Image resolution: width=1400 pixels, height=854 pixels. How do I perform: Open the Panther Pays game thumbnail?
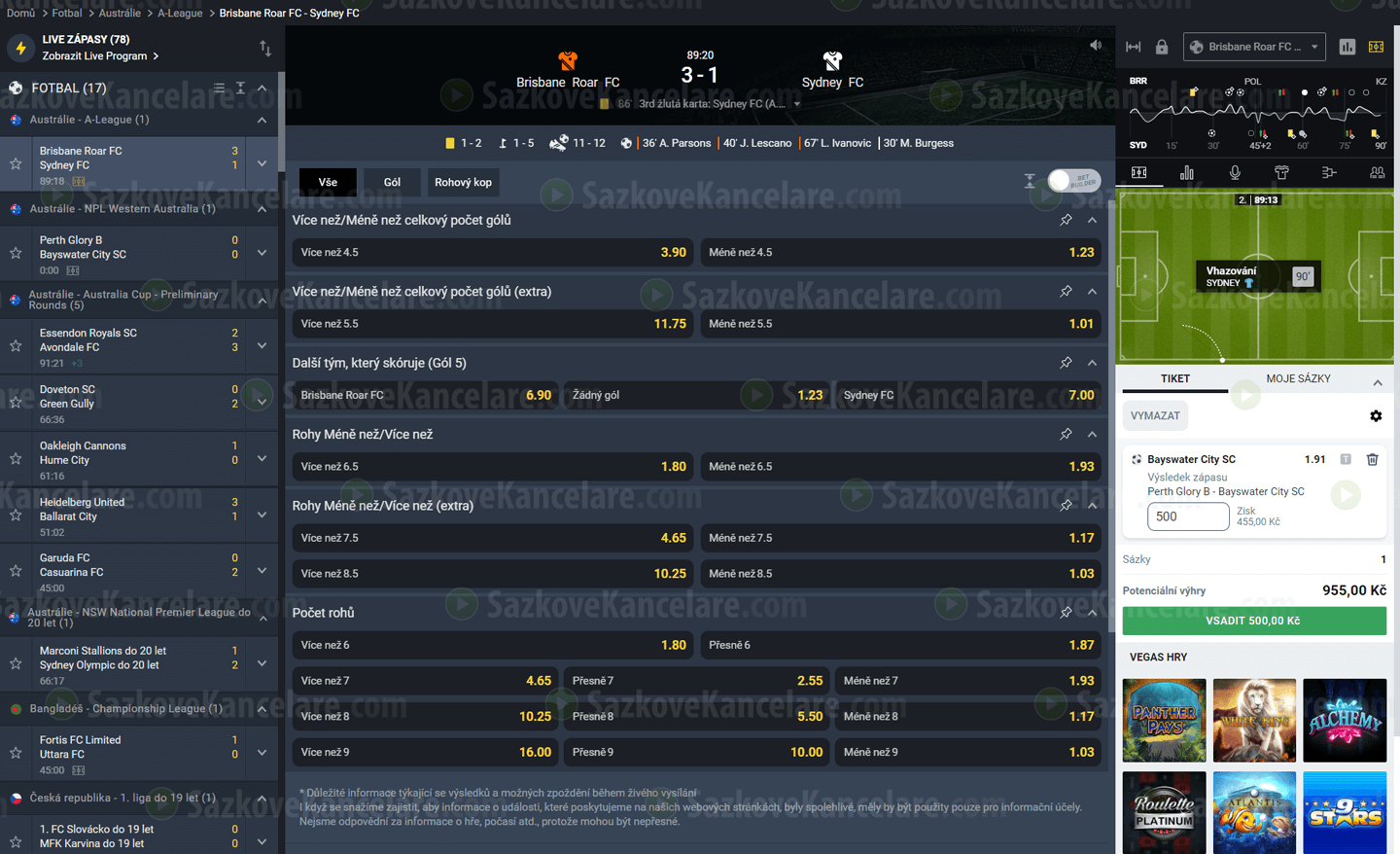1164,720
